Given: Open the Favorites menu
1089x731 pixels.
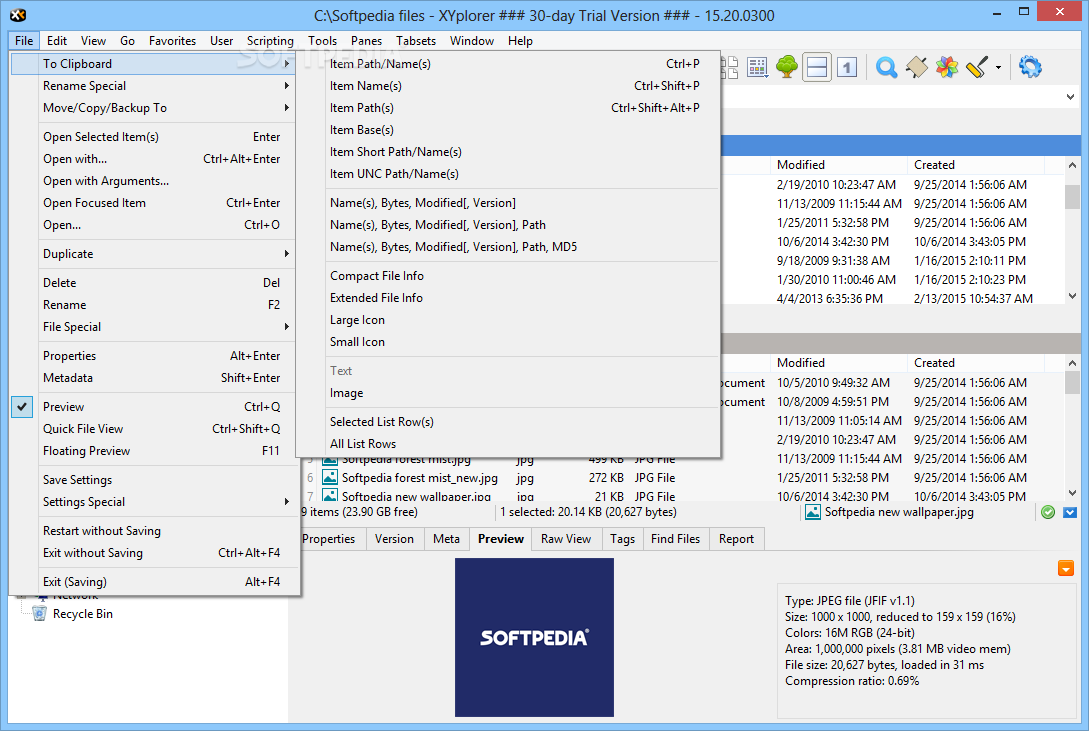Looking at the screenshot, I should tap(172, 41).
